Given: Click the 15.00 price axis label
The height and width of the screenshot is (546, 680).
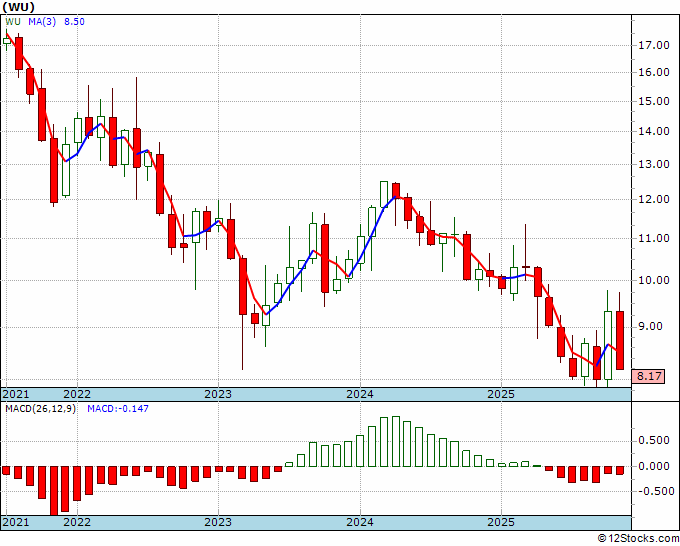Looking at the screenshot, I should [x=654, y=101].
